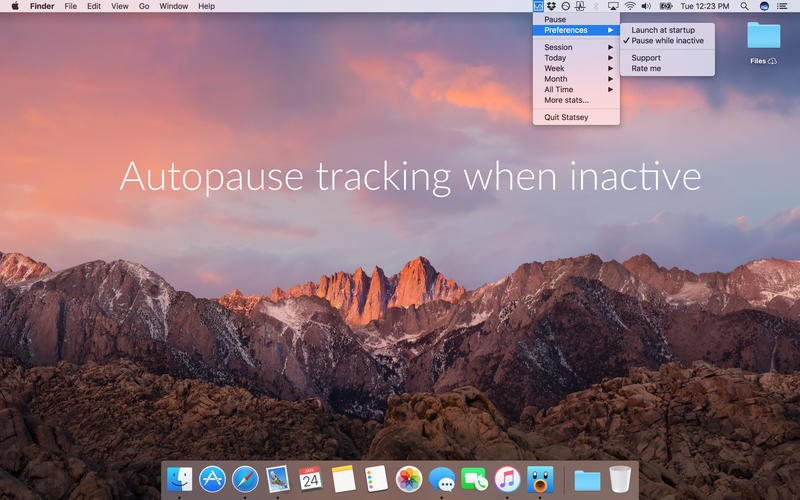Viewport: 800px width, 500px height.
Task: Open Photos from the dock
Action: pos(409,480)
